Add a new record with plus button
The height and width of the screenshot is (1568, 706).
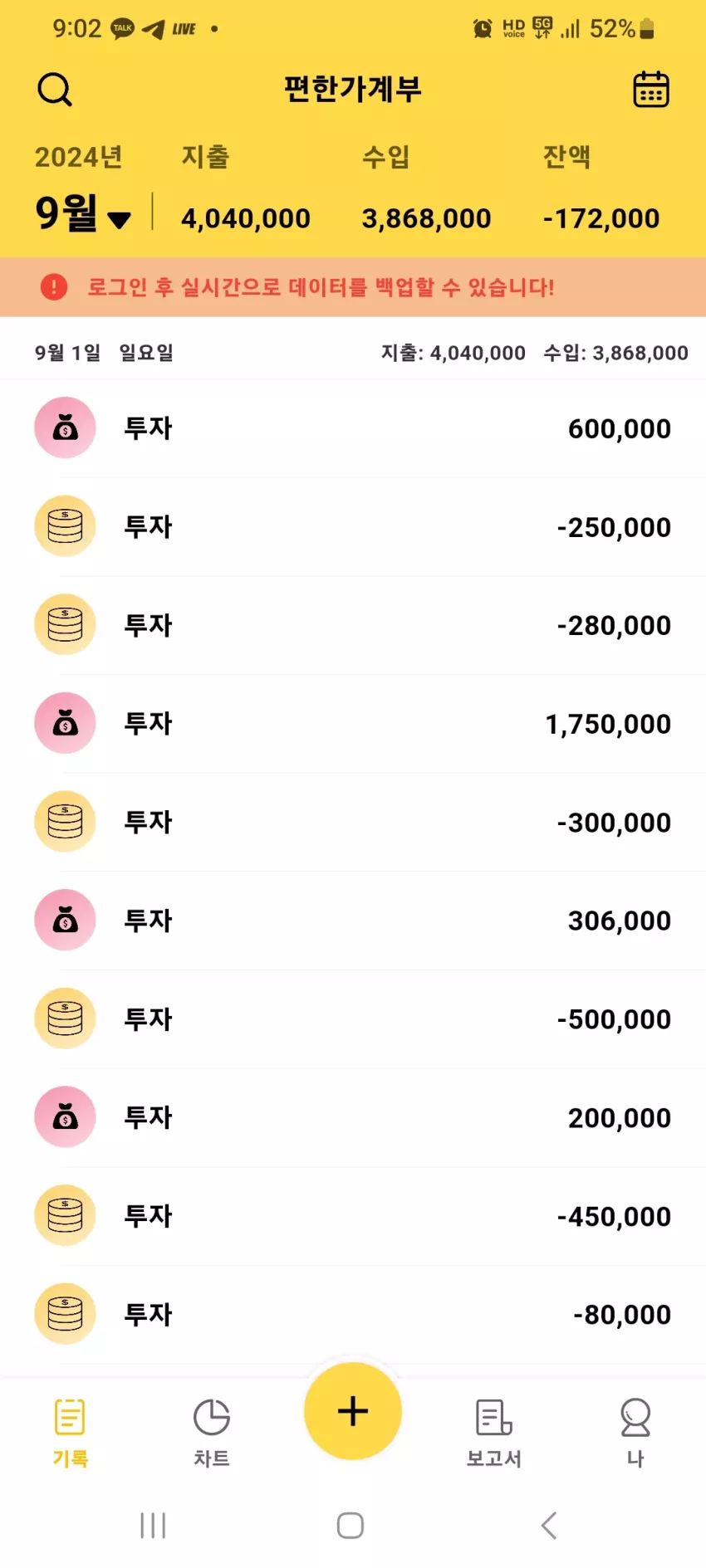click(353, 1411)
